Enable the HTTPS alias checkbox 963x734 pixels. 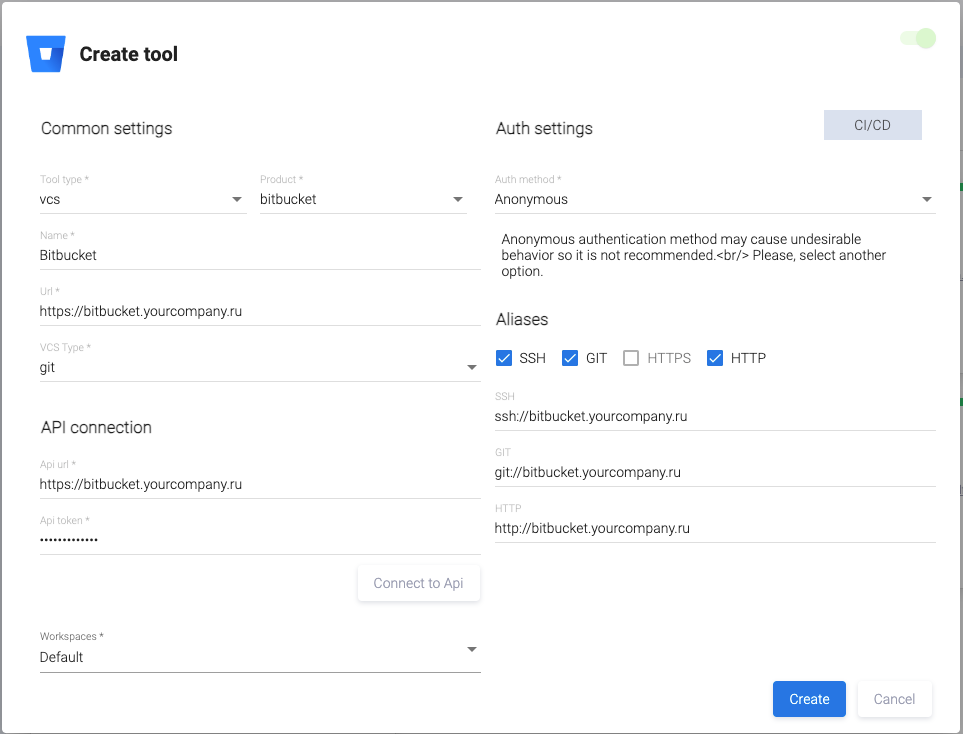[631, 358]
